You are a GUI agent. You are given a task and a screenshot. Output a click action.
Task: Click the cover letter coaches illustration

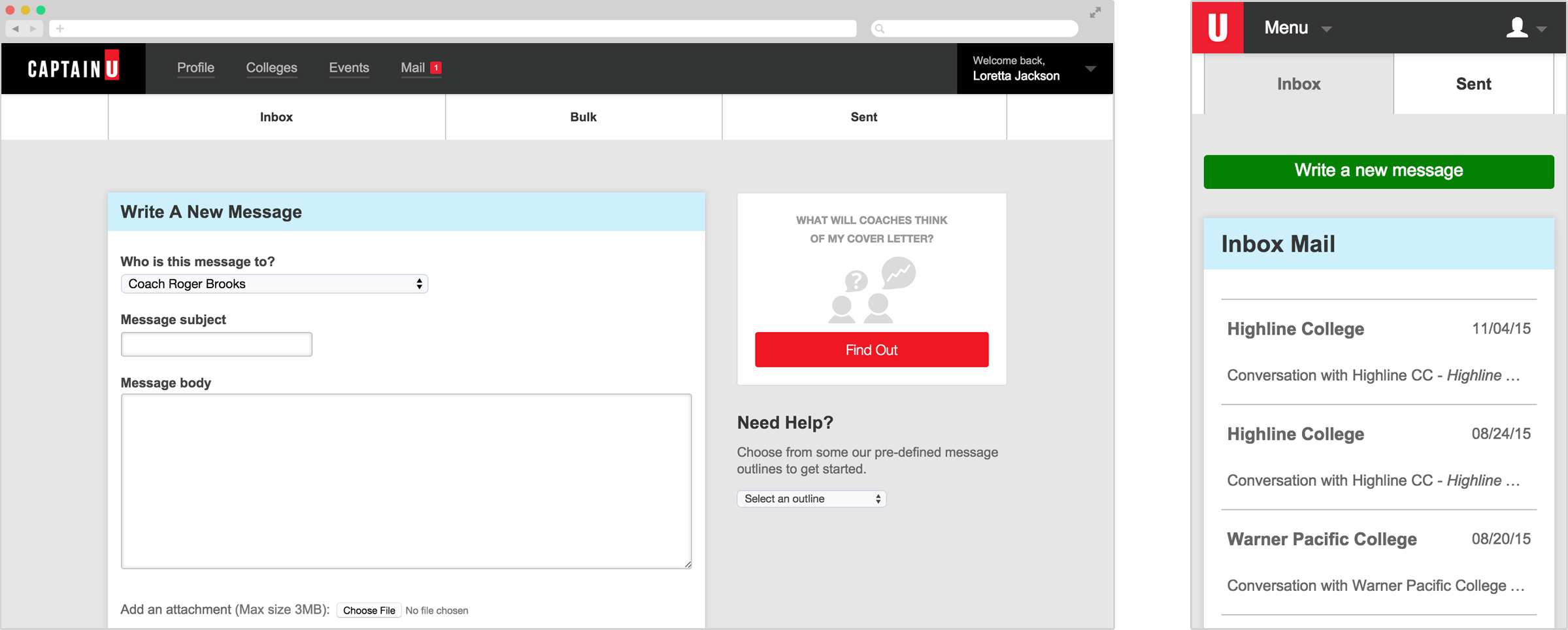(x=871, y=290)
